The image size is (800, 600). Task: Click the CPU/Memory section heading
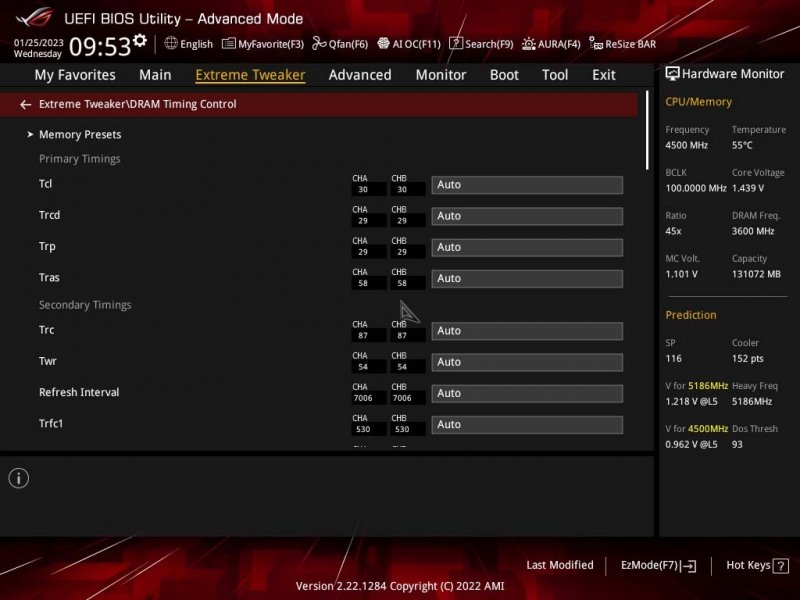698,102
